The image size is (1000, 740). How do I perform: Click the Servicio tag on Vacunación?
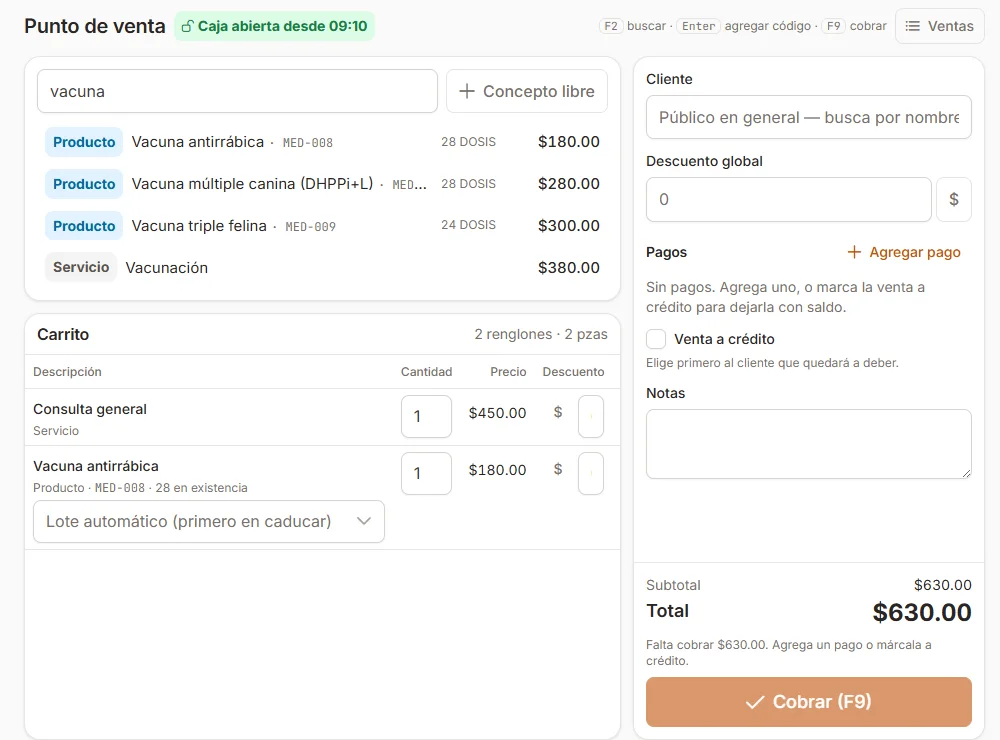pyautogui.click(x=81, y=267)
